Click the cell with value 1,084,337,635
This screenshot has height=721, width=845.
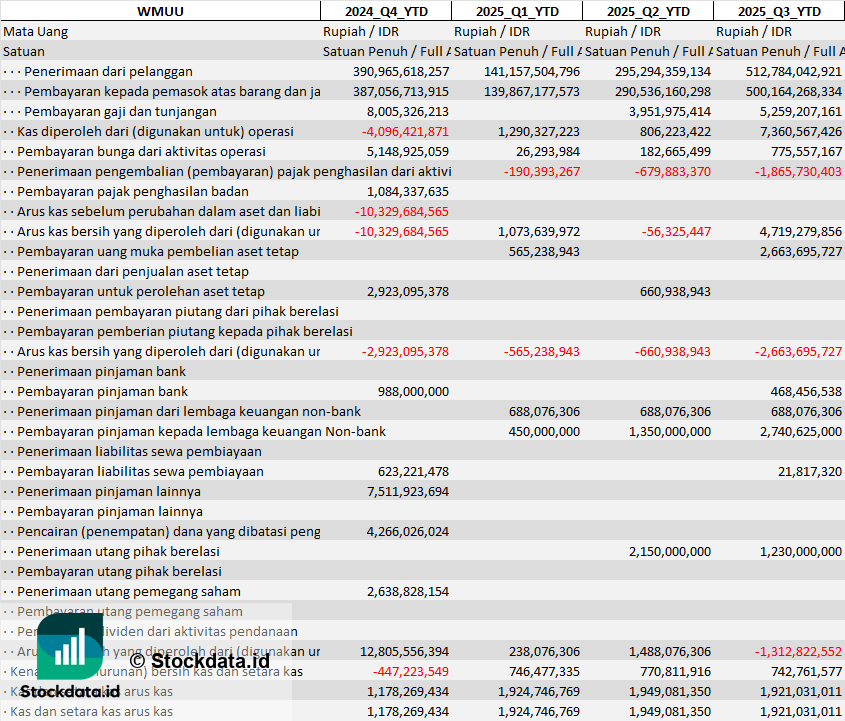[x=408, y=191]
